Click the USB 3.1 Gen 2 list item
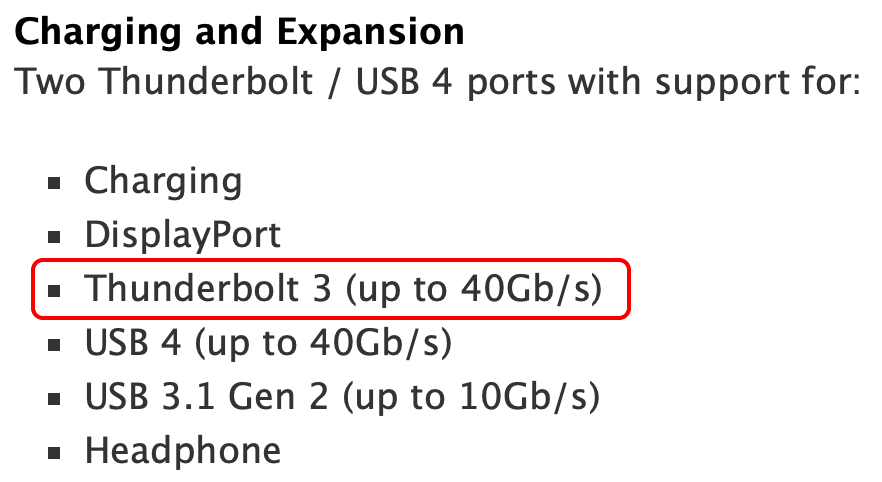The image size is (882, 482). coord(343,397)
